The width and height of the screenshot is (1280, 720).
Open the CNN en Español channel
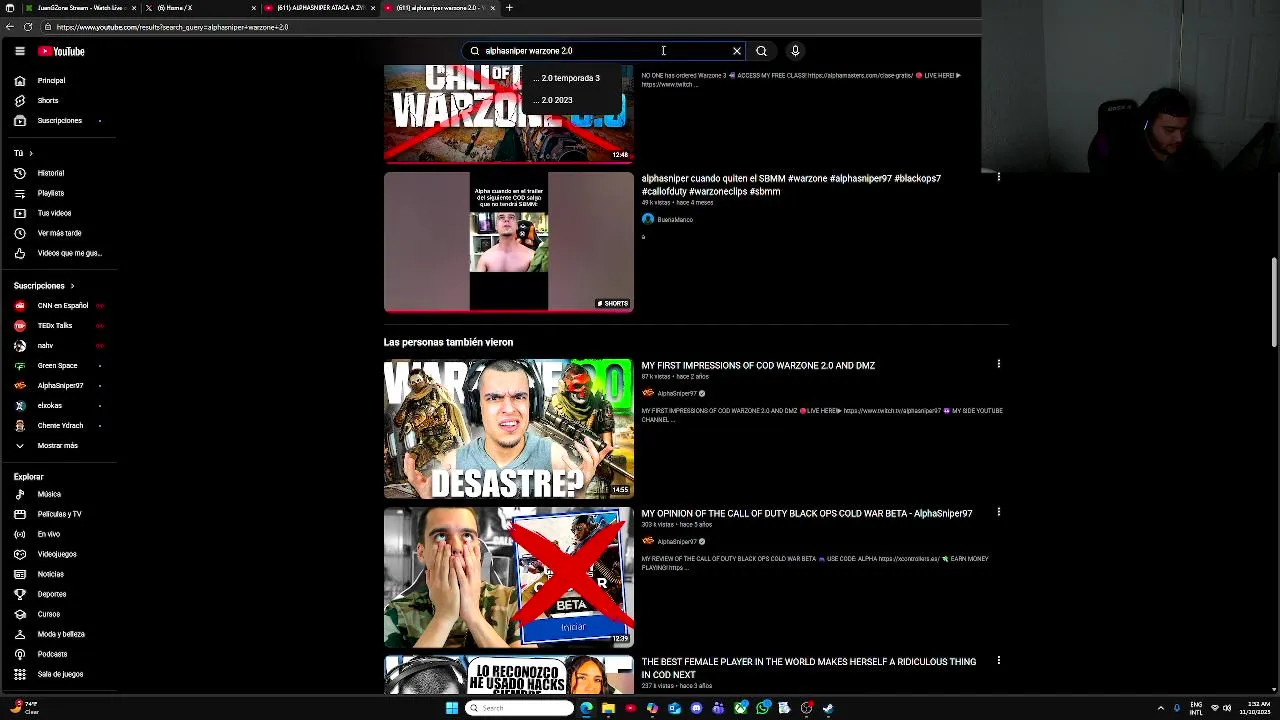[59, 305]
